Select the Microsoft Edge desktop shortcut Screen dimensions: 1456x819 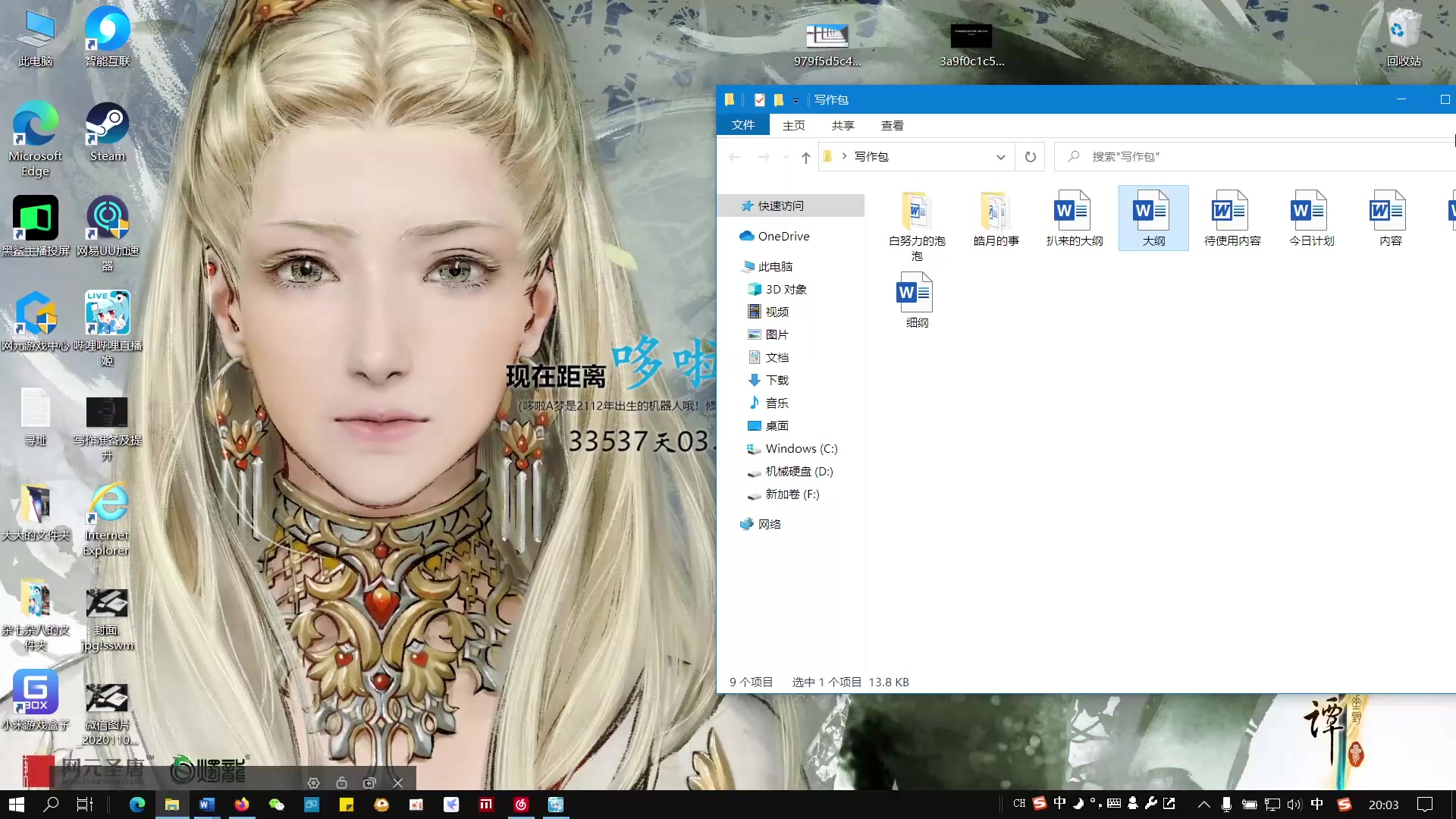[36, 139]
